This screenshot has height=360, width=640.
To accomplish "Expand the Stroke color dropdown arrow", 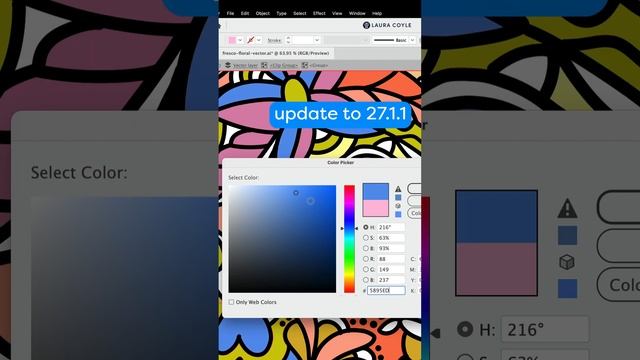I will 259,40.
